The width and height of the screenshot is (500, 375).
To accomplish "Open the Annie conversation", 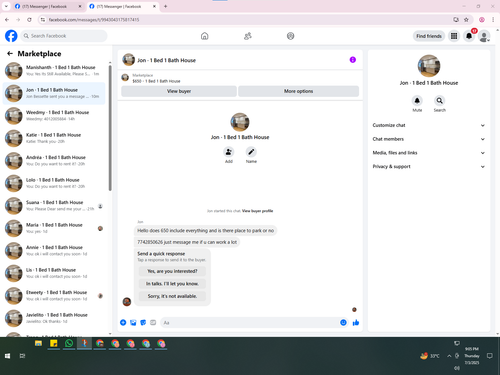I will pyautogui.click(x=54, y=250).
